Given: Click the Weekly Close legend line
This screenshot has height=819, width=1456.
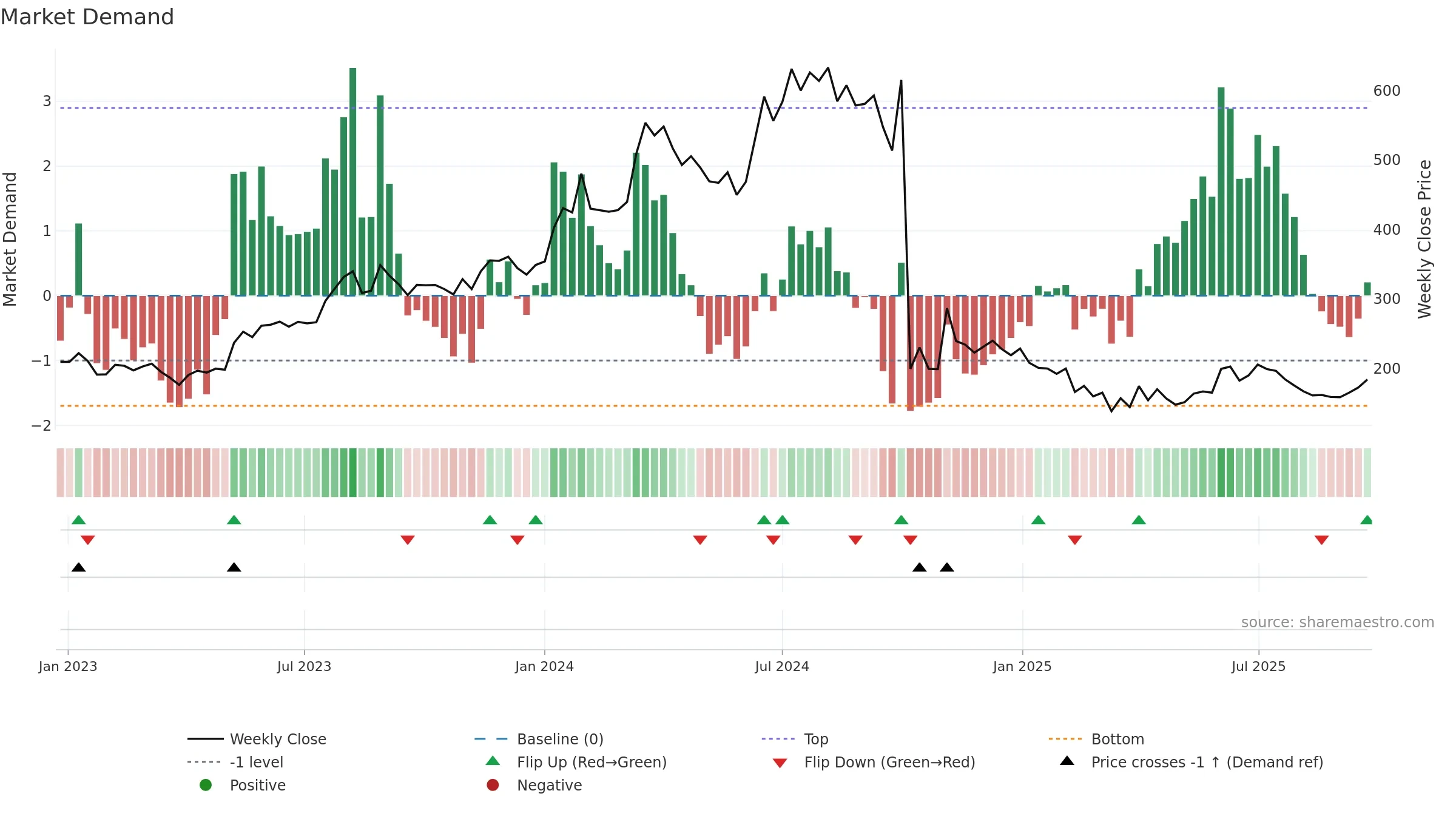Looking at the screenshot, I should (205, 739).
